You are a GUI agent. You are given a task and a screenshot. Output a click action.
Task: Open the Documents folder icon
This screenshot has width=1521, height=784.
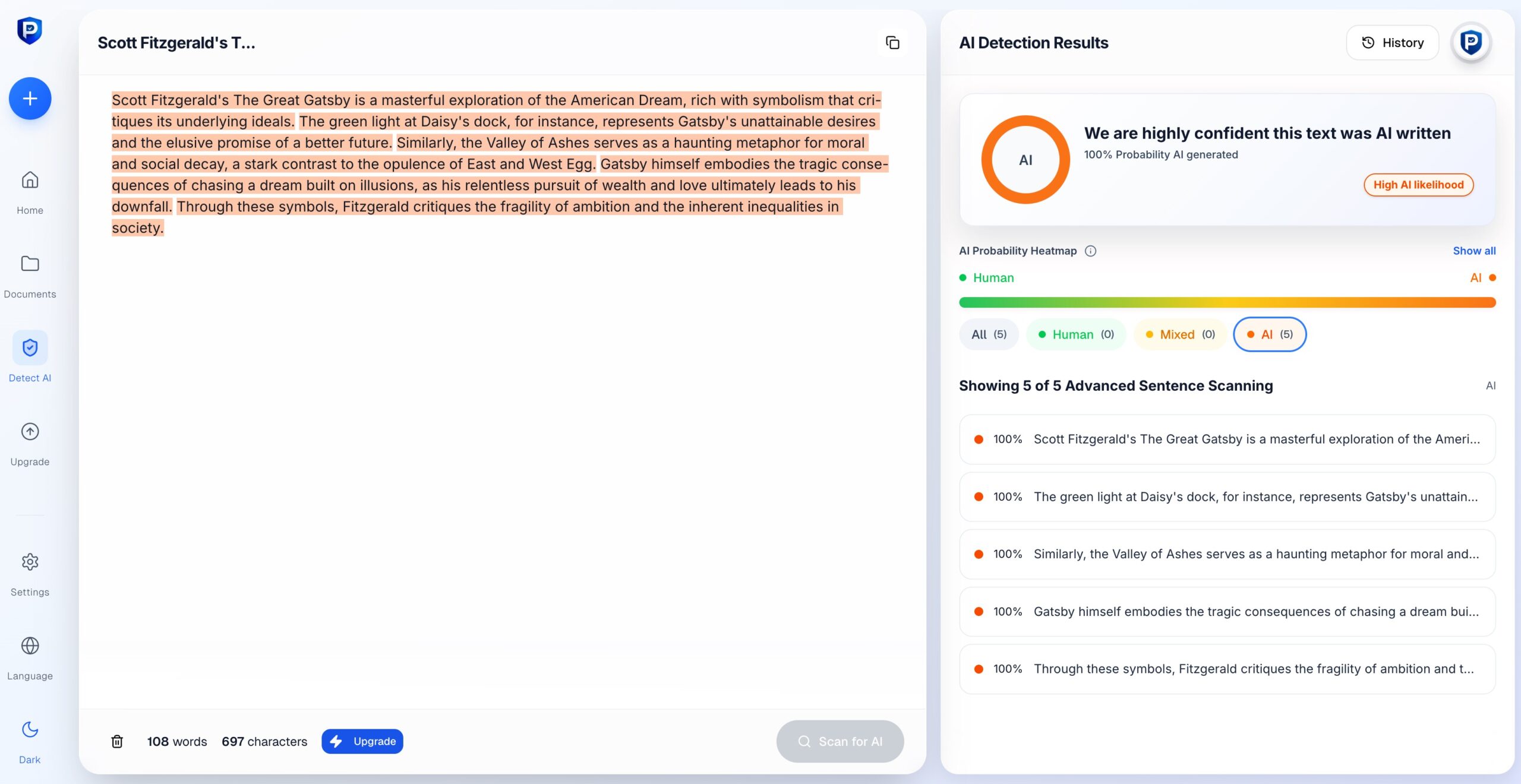click(x=30, y=264)
